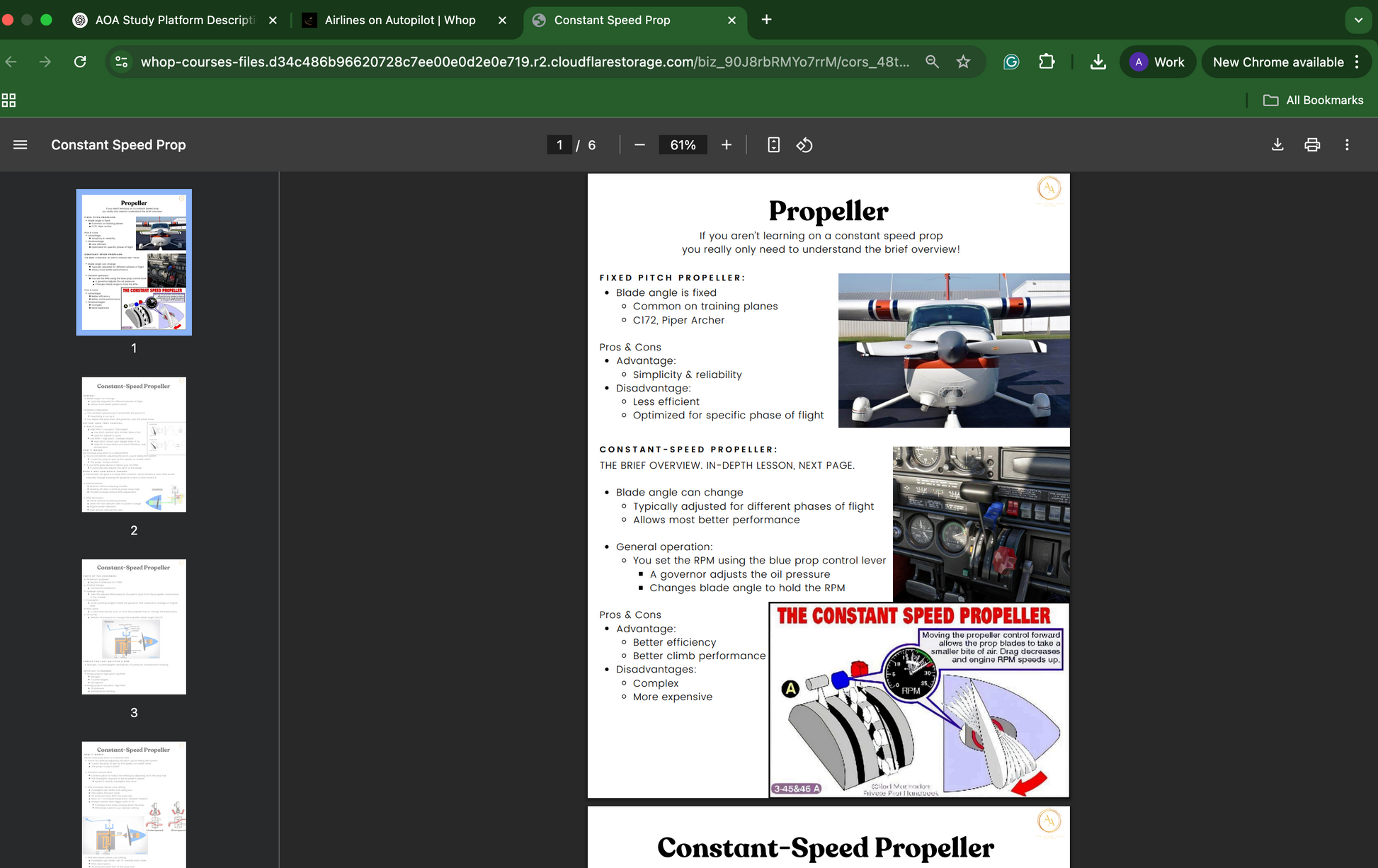Go back to the previous page

11,62
